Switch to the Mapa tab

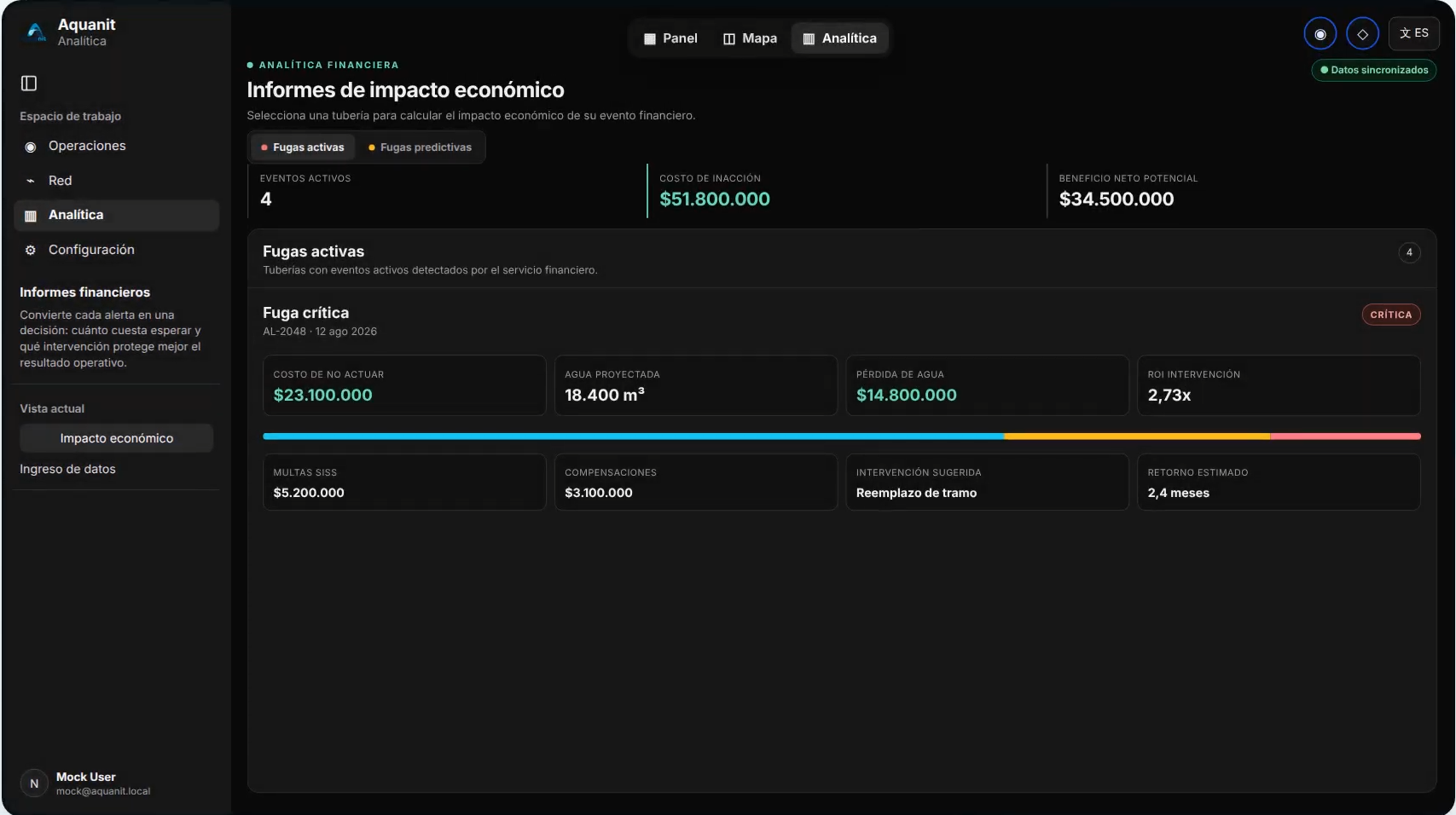750,38
